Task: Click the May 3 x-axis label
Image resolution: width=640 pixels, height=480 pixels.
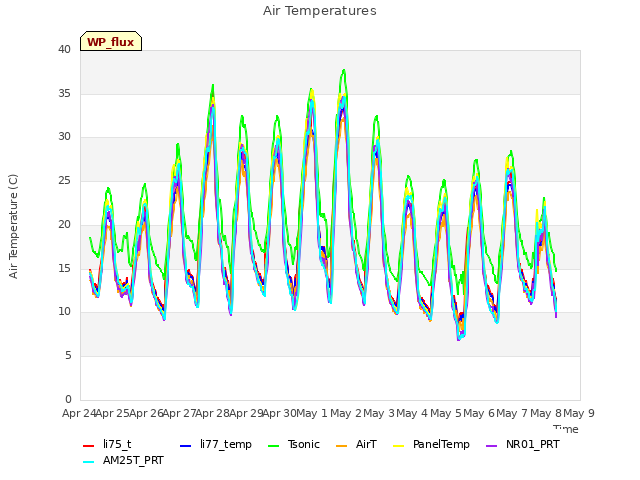Action: coord(379,413)
